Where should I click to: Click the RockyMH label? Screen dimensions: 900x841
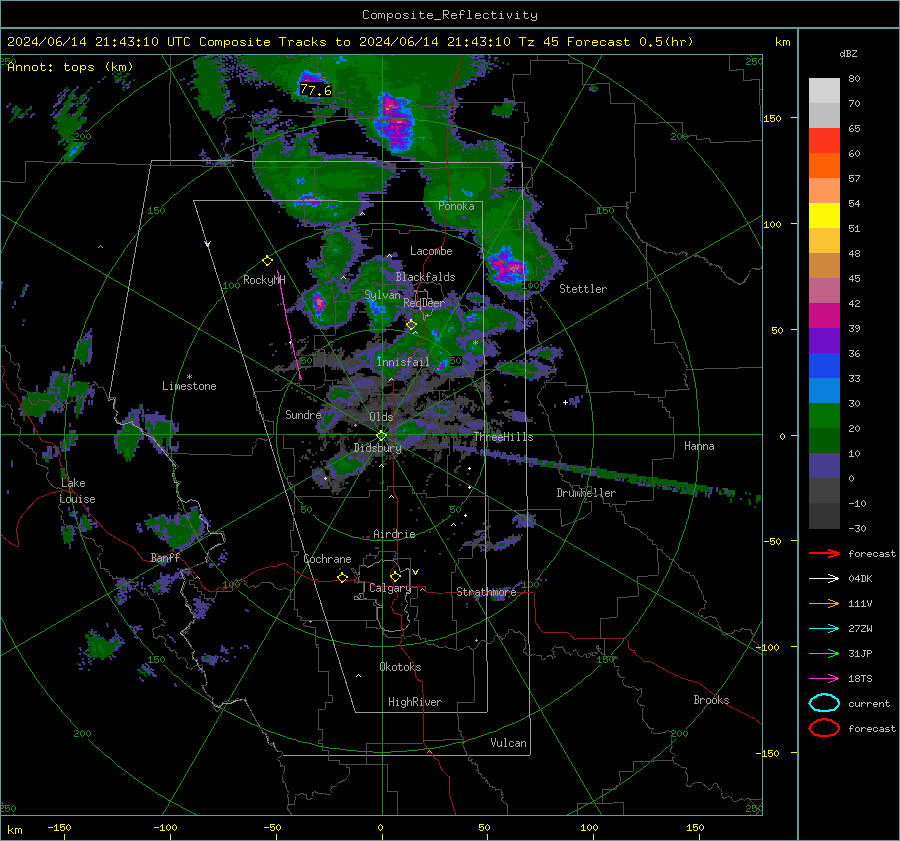(264, 280)
